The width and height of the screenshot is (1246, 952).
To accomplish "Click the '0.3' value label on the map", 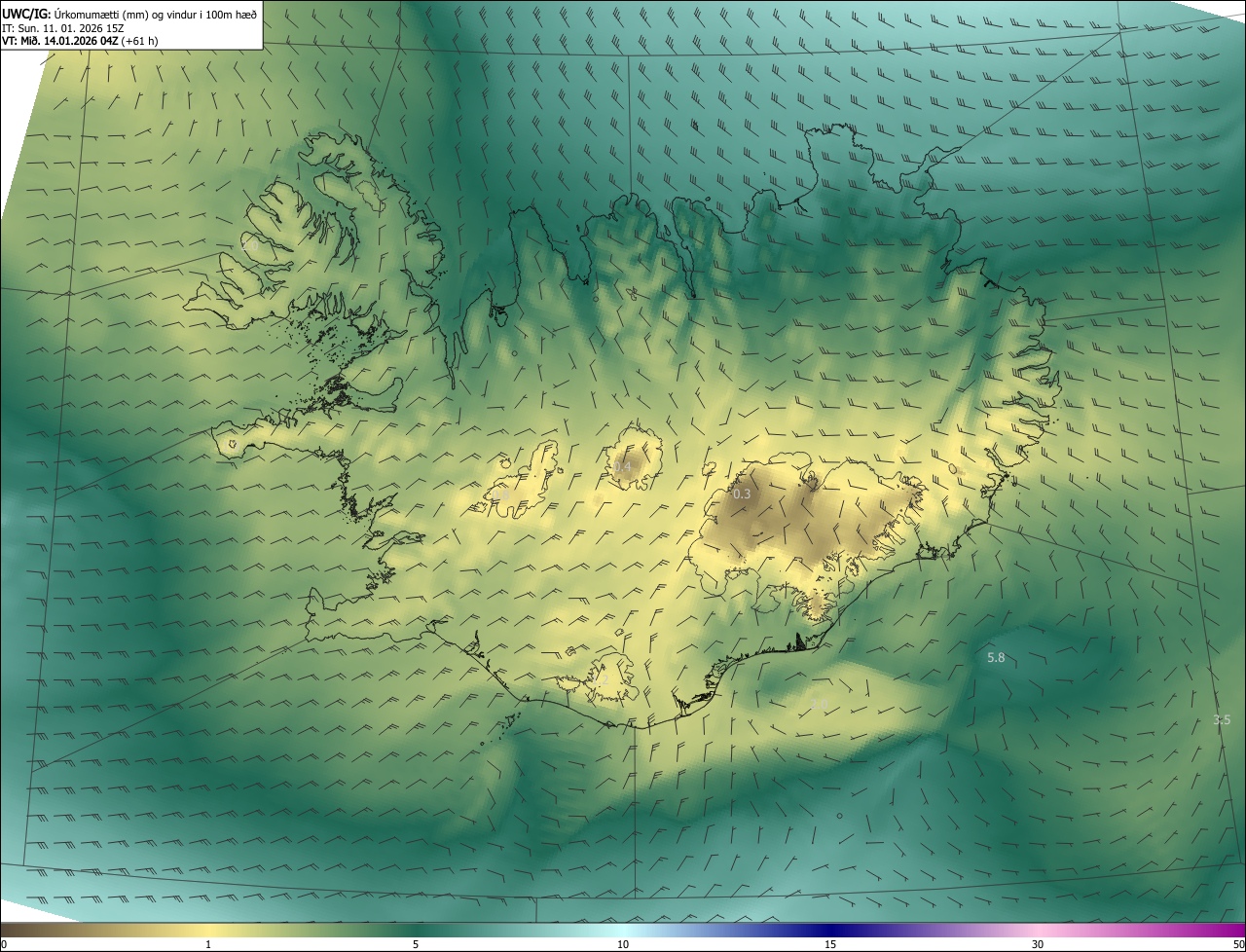I will click(x=742, y=494).
